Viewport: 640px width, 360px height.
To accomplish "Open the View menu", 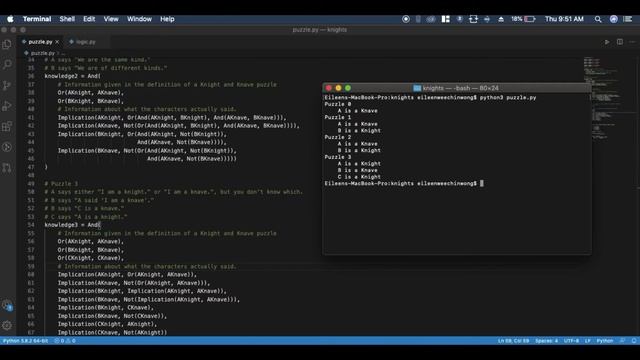I will click(111, 19).
